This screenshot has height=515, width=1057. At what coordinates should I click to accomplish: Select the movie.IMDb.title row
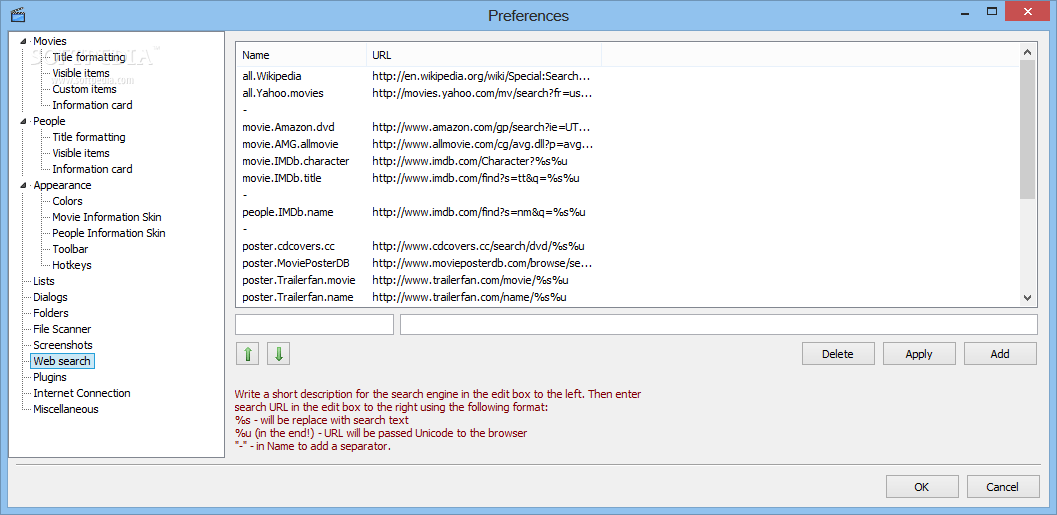tap(628, 178)
